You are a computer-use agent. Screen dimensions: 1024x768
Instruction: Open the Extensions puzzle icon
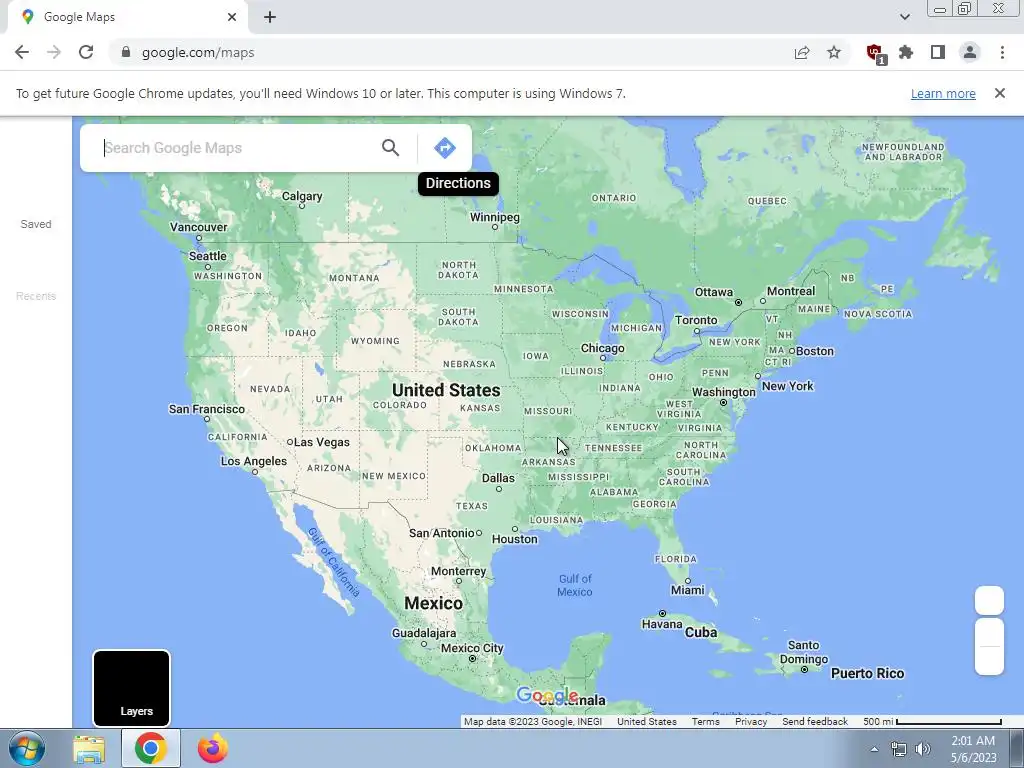[906, 52]
